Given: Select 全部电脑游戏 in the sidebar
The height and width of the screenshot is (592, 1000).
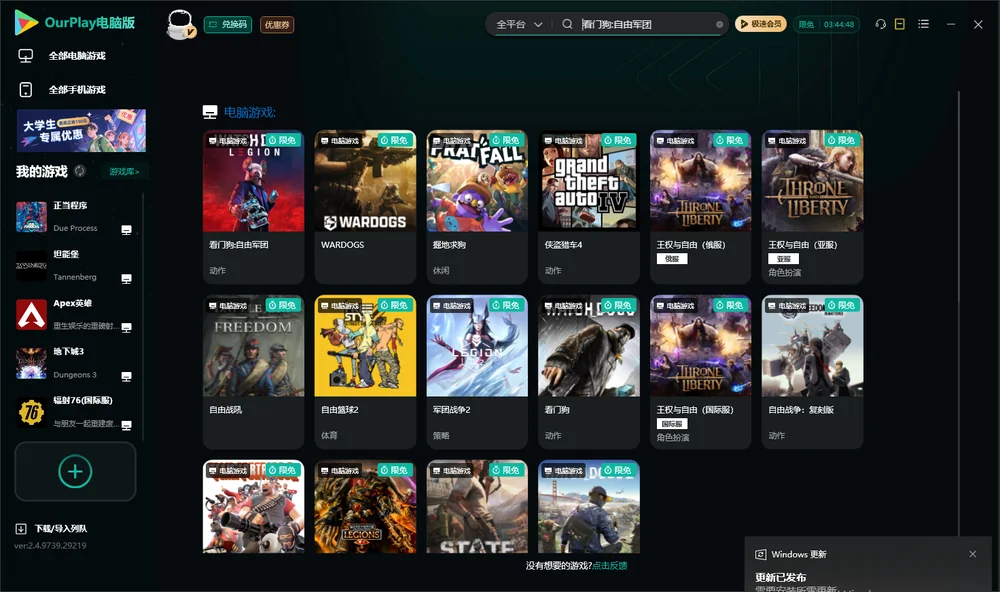Looking at the screenshot, I should point(62,56).
